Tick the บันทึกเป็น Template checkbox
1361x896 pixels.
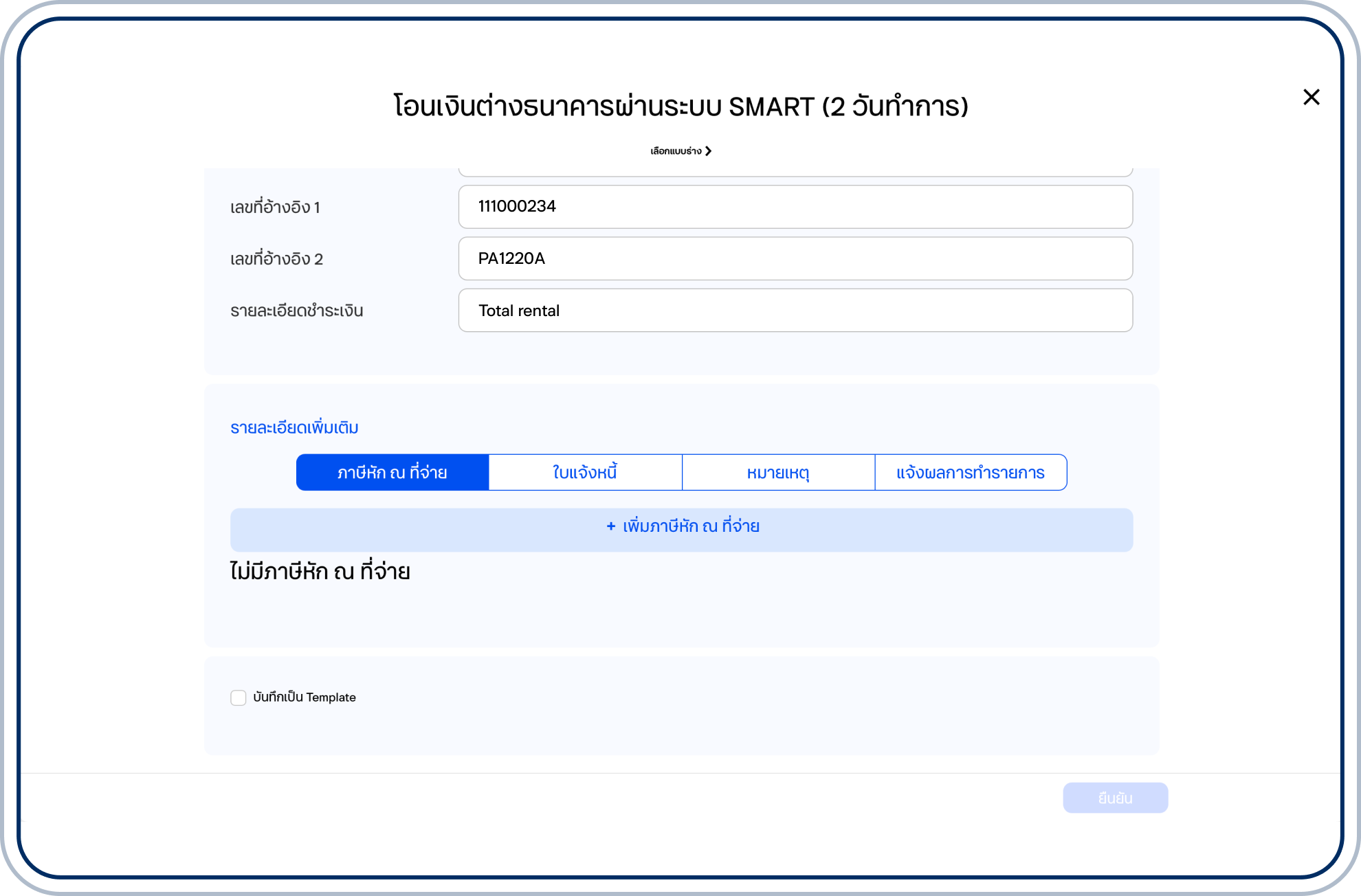239,697
